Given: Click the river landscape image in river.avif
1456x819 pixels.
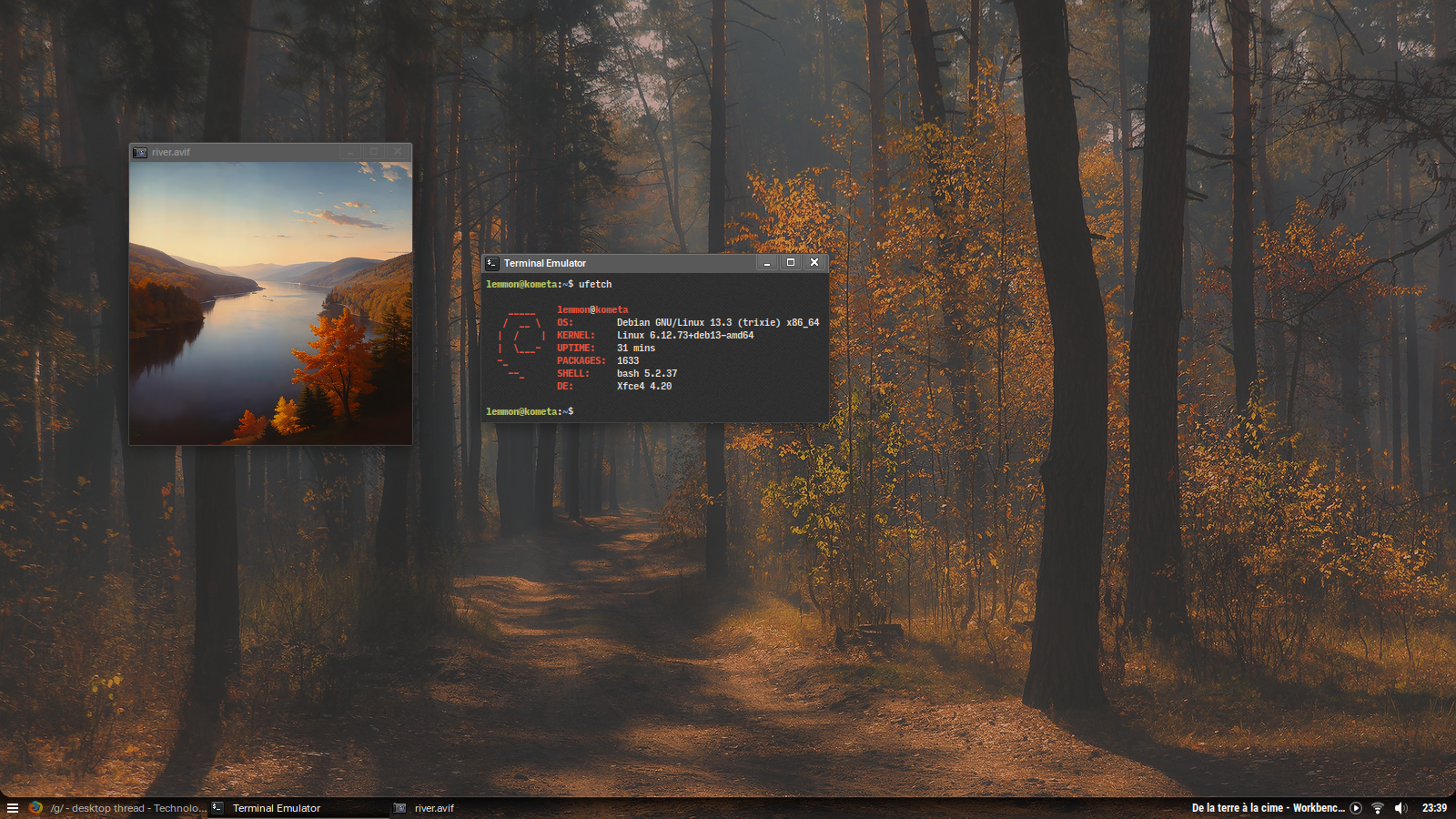Looking at the screenshot, I should tap(271, 303).
